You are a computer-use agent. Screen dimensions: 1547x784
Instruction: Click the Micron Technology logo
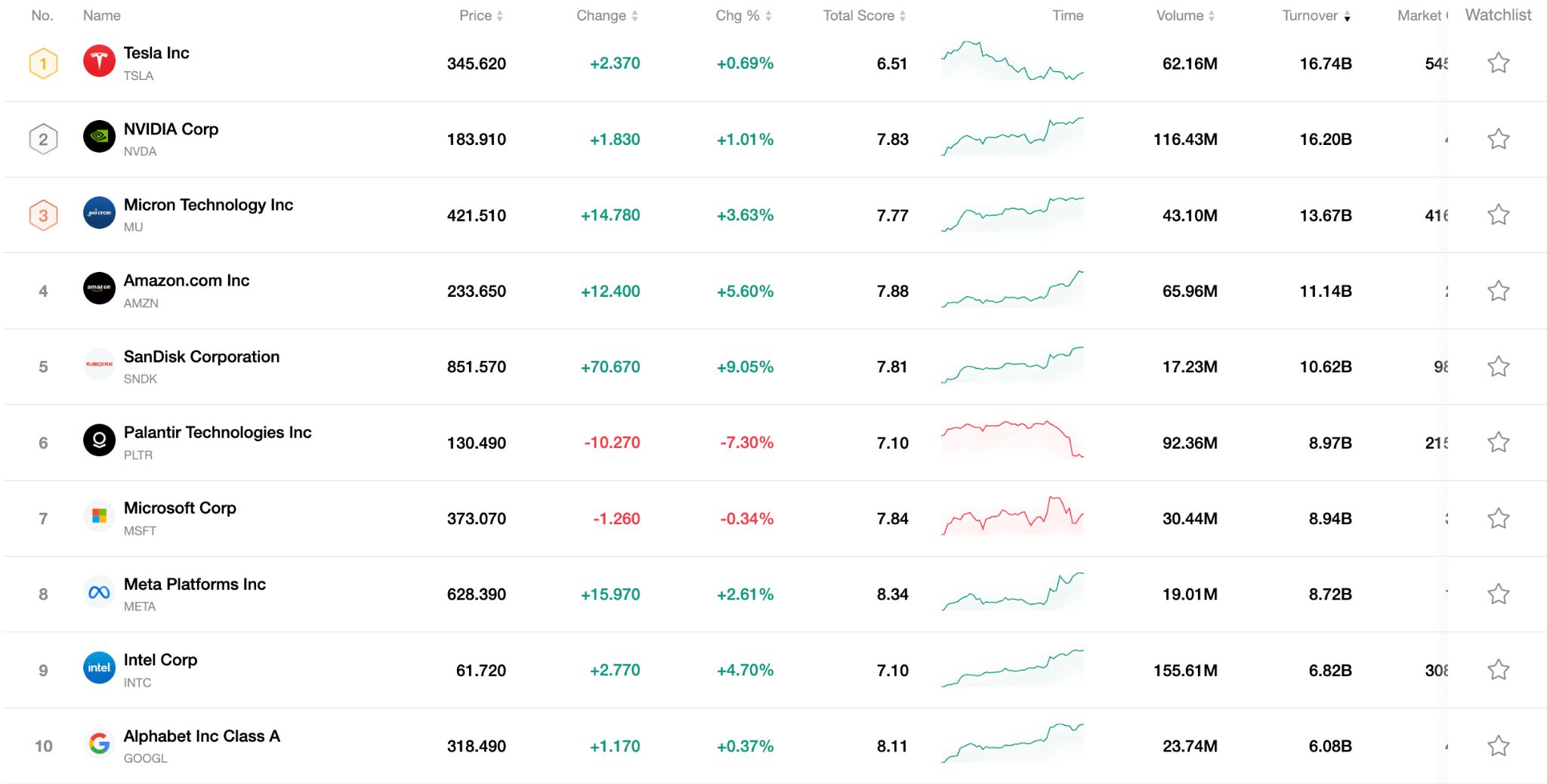tap(99, 214)
